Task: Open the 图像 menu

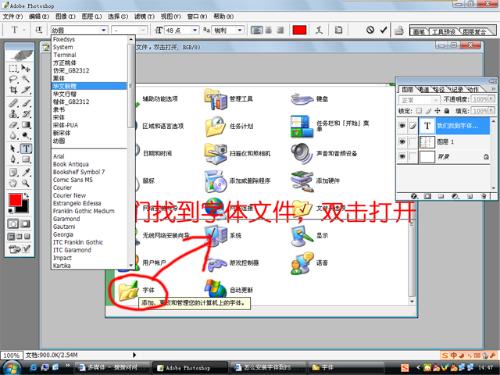Action: pos(65,16)
